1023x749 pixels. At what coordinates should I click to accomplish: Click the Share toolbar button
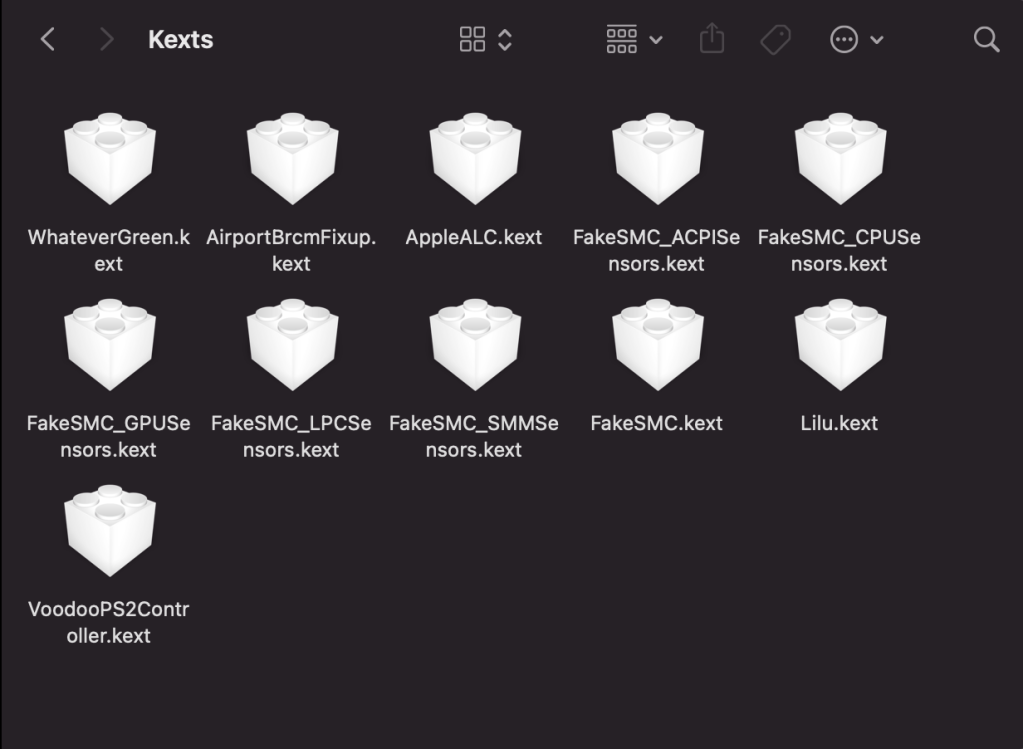click(x=711, y=40)
